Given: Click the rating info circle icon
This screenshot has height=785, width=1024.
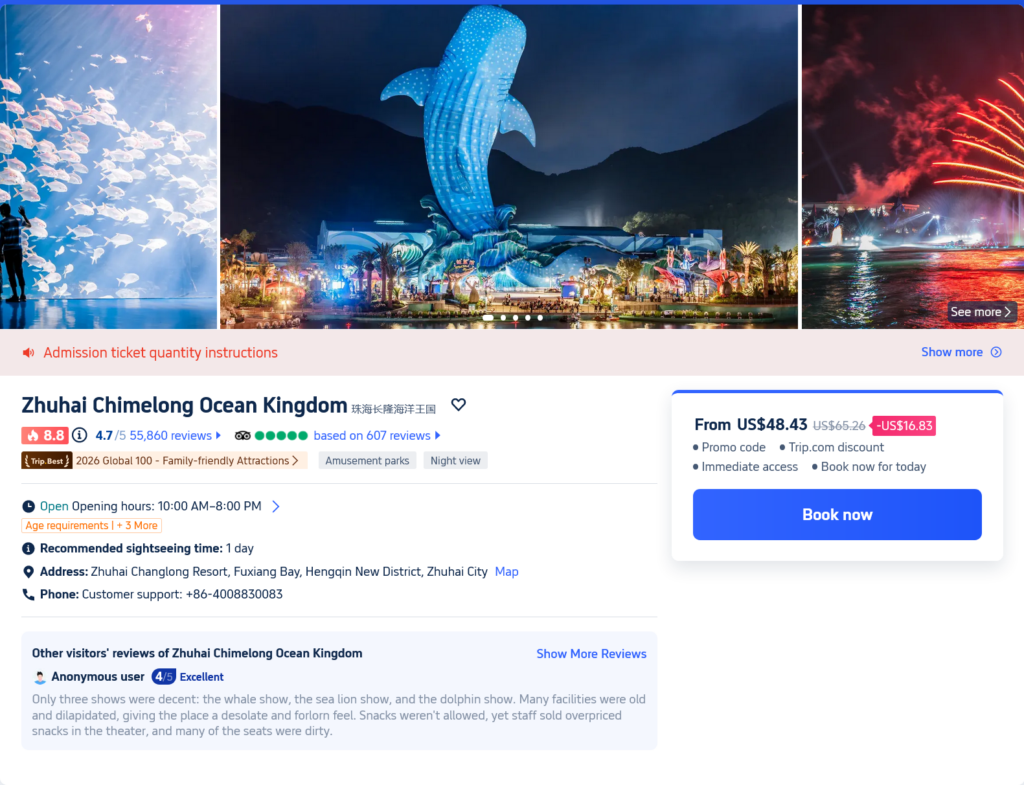Looking at the screenshot, I should pyautogui.click(x=80, y=435).
